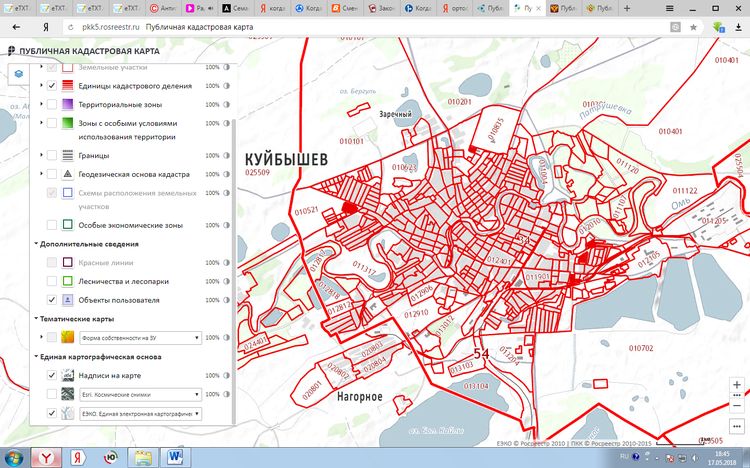This screenshot has width=750, height=468.
Task: Click the Лесничества и лесопарки green legend icon
Action: 67,281
